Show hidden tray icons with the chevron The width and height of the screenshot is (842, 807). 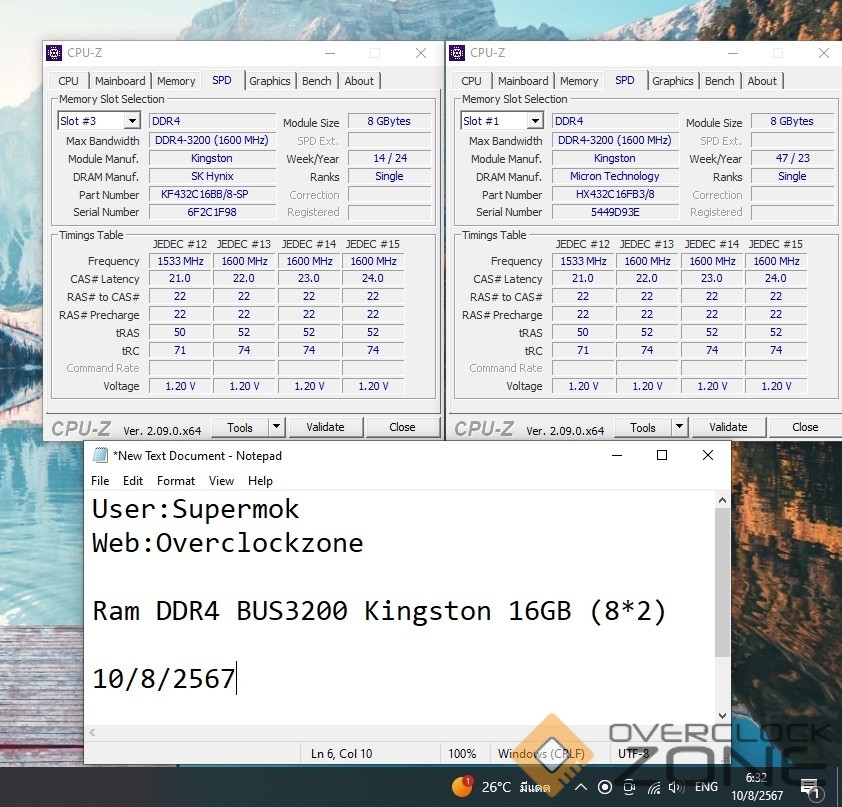(580, 787)
